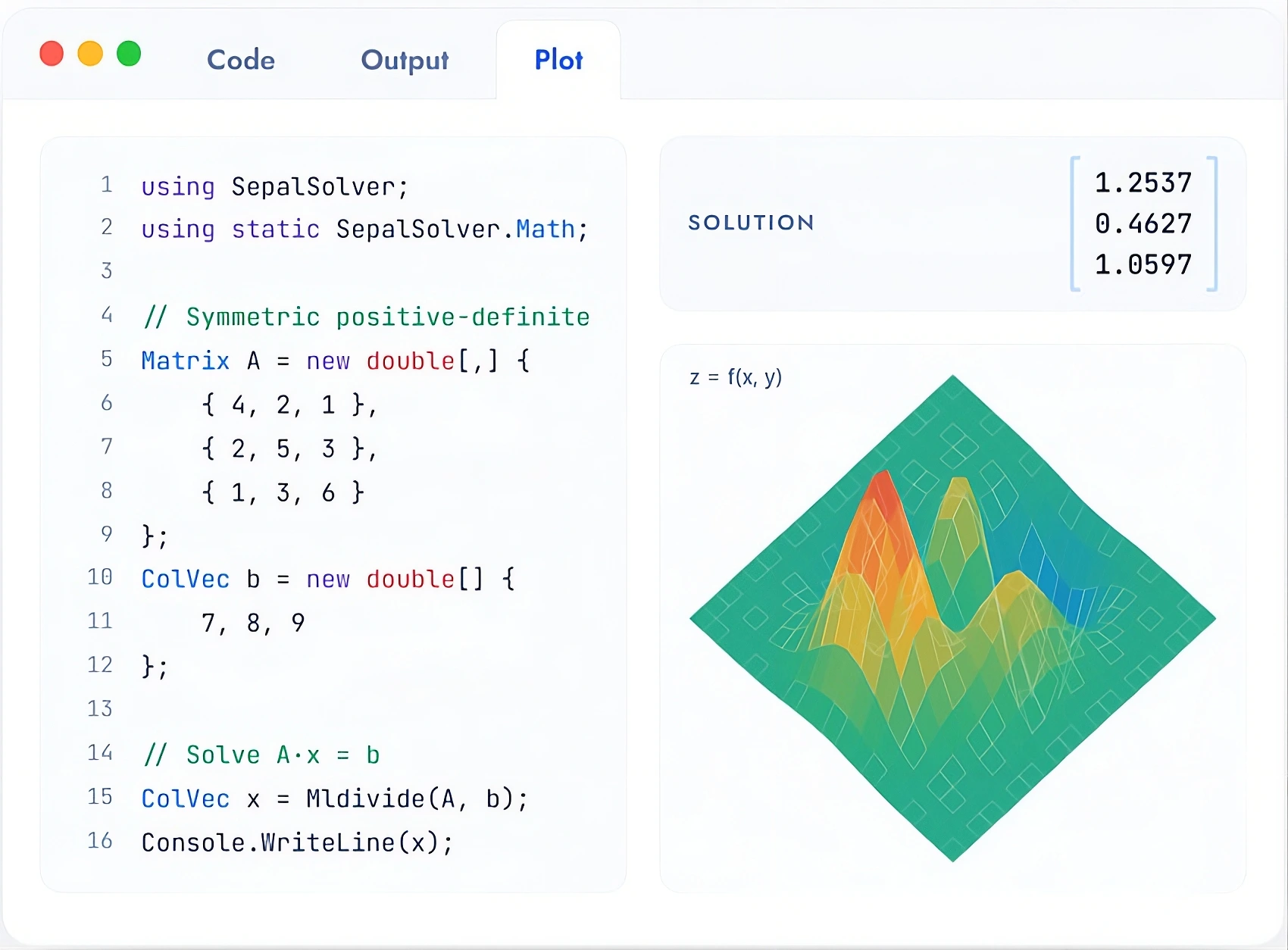Click line number 12 in gutter
Screen dimensions: 1288x950
pyautogui.click(x=100, y=664)
